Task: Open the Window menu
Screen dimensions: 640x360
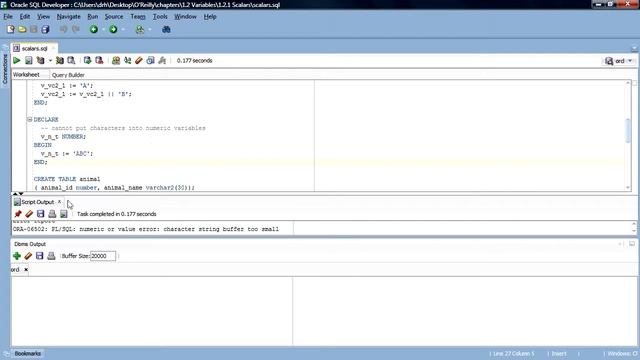Action: coord(185,17)
